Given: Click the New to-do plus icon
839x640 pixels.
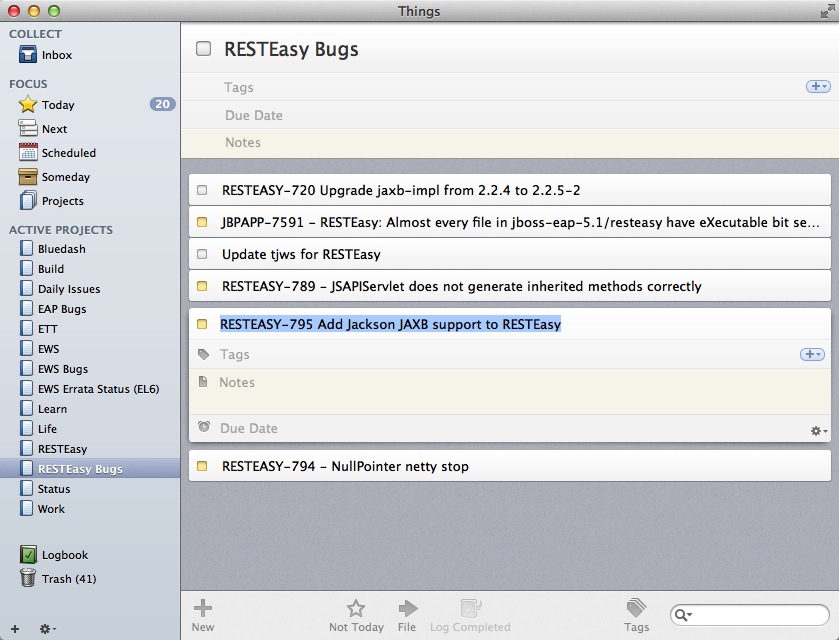Looking at the screenshot, I should point(203,608).
